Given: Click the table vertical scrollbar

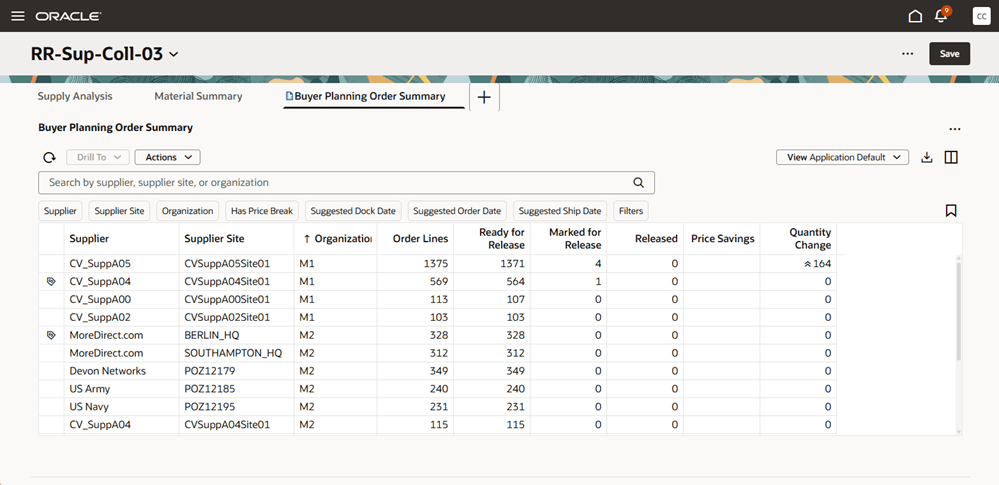Looking at the screenshot, I should (959, 310).
